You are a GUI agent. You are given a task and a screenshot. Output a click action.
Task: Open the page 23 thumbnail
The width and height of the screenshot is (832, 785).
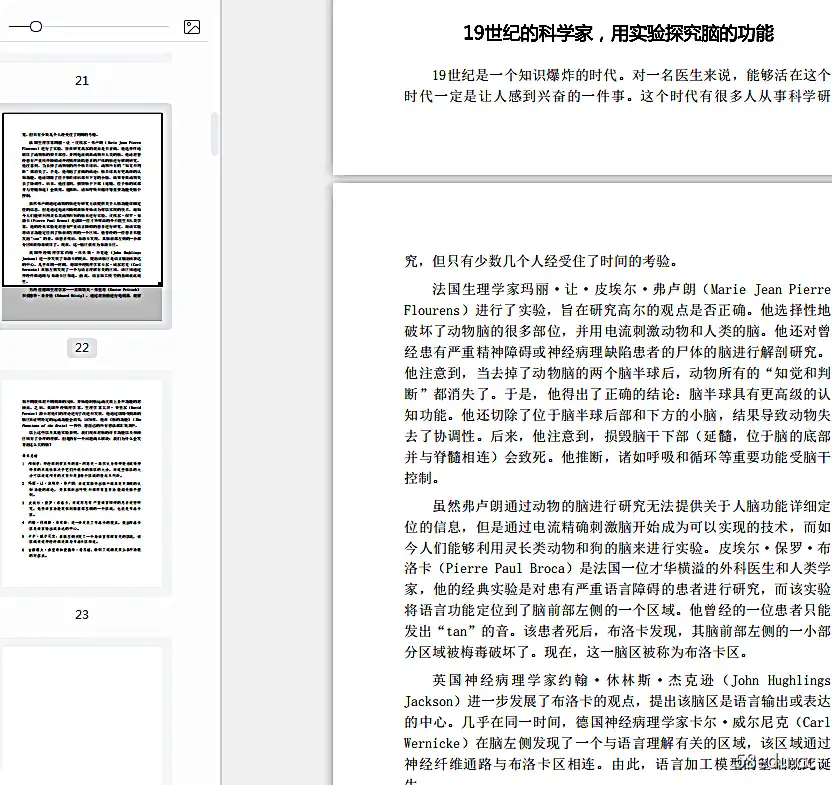(82, 483)
